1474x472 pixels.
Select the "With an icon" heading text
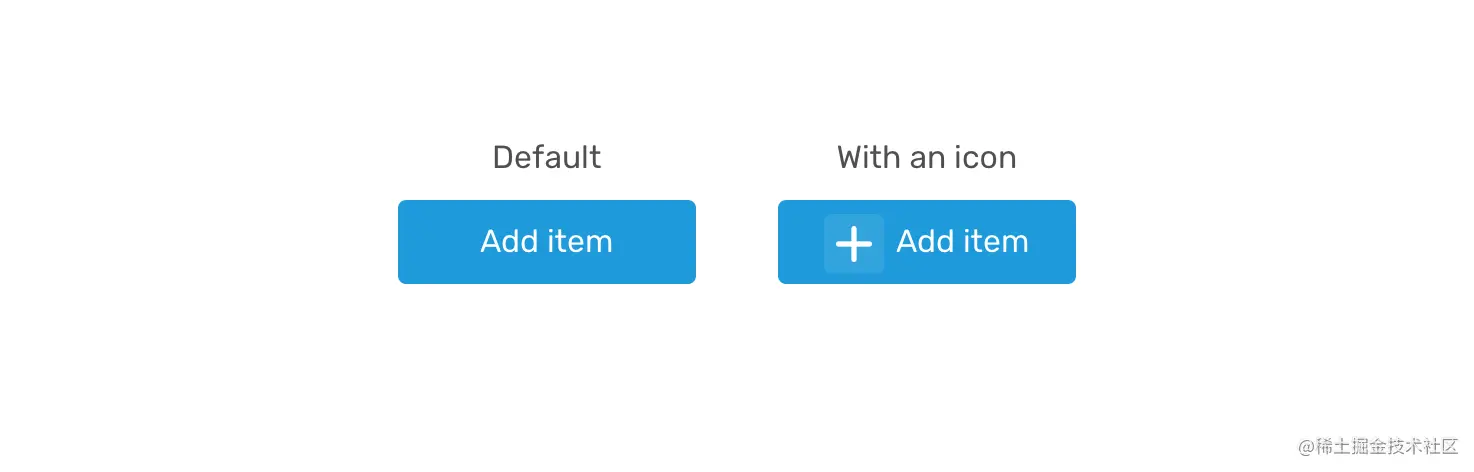coord(927,157)
